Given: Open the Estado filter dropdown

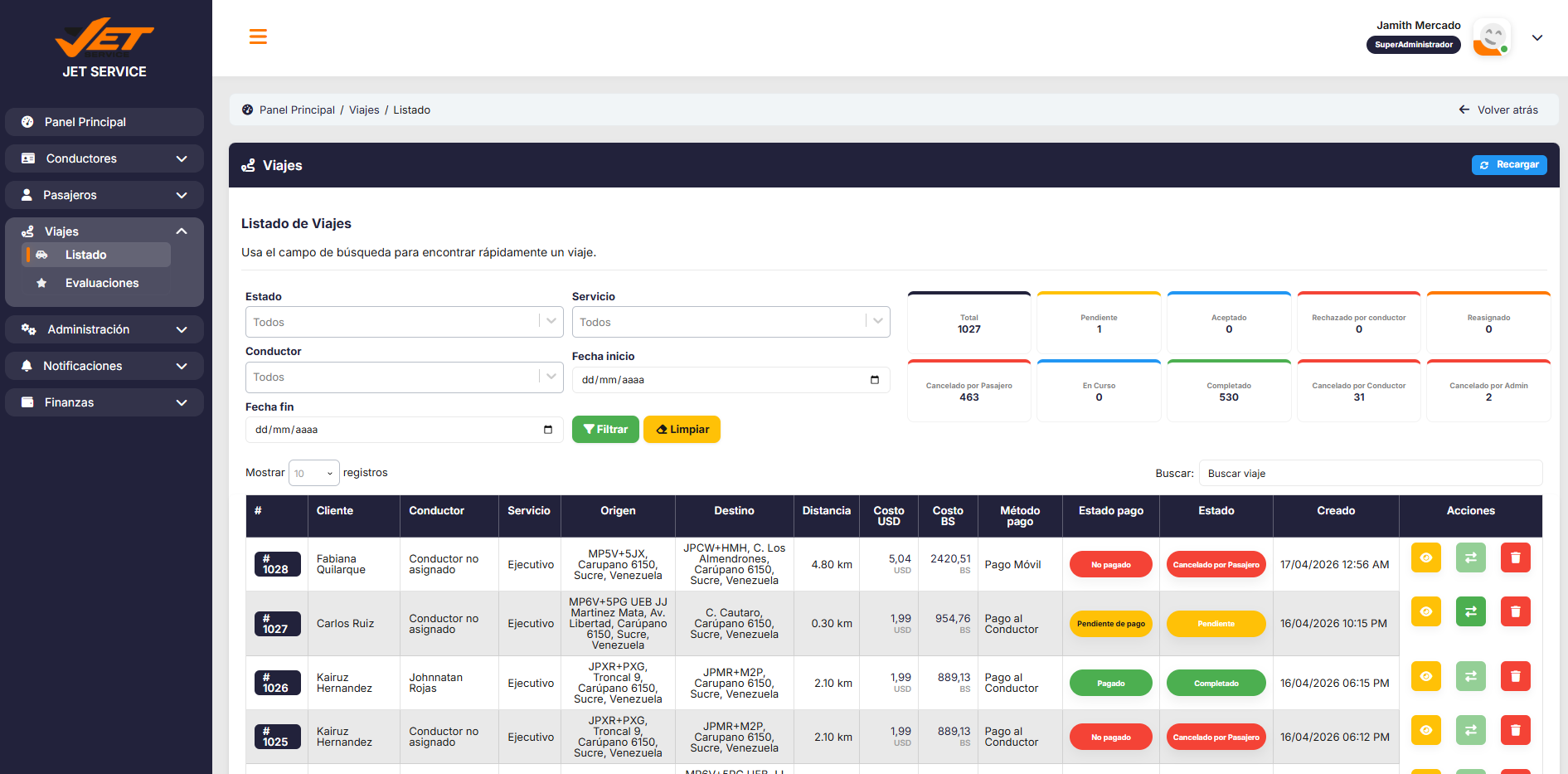Looking at the screenshot, I should 405,322.
